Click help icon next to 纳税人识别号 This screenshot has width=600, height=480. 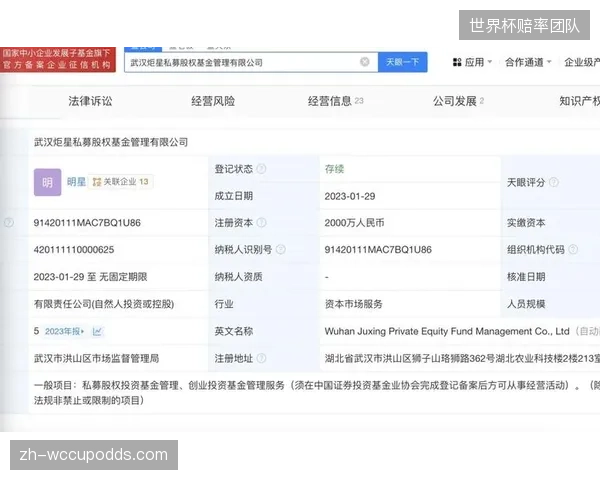tap(280, 250)
